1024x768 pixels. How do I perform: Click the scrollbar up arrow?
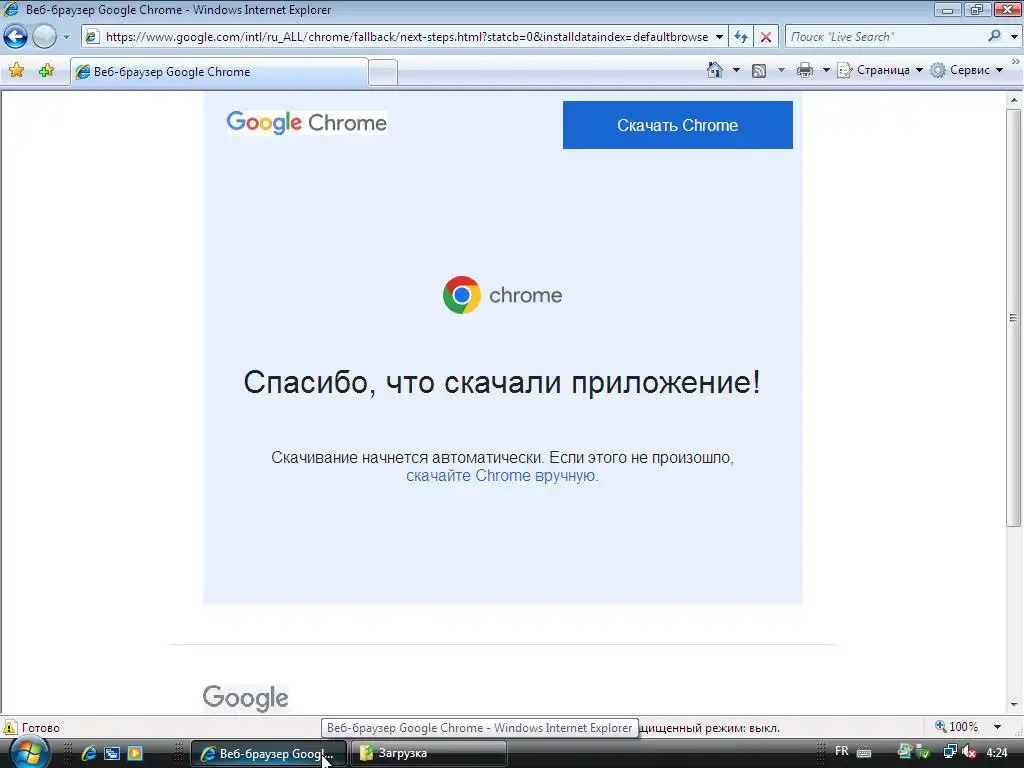click(1014, 101)
